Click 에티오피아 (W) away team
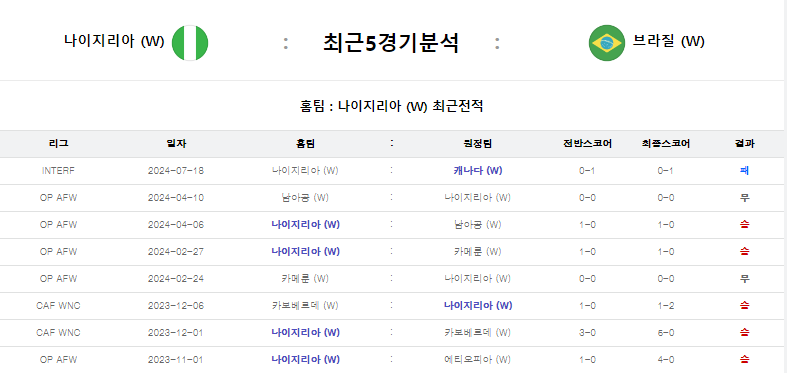This screenshot has height=373, width=787. click(x=478, y=360)
